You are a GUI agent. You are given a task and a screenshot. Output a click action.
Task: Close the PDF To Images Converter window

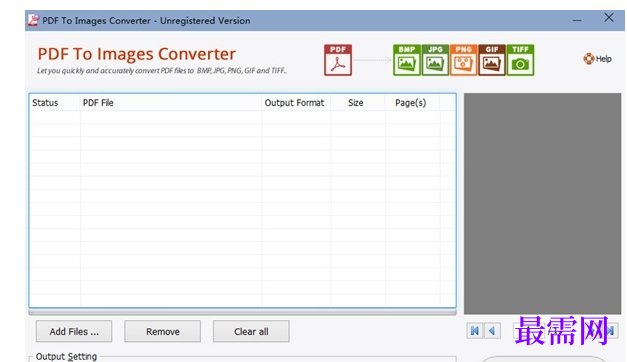tap(609, 18)
